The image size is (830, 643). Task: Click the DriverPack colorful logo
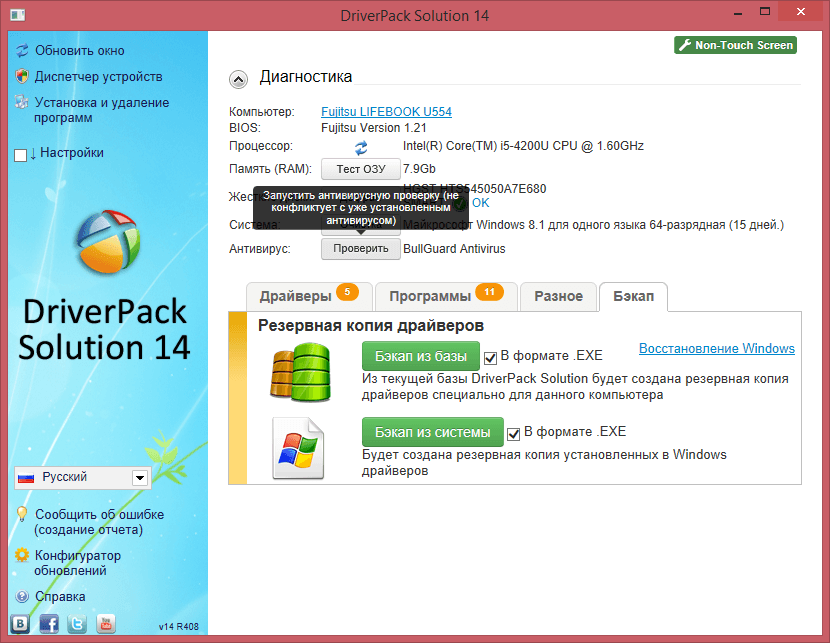point(108,241)
